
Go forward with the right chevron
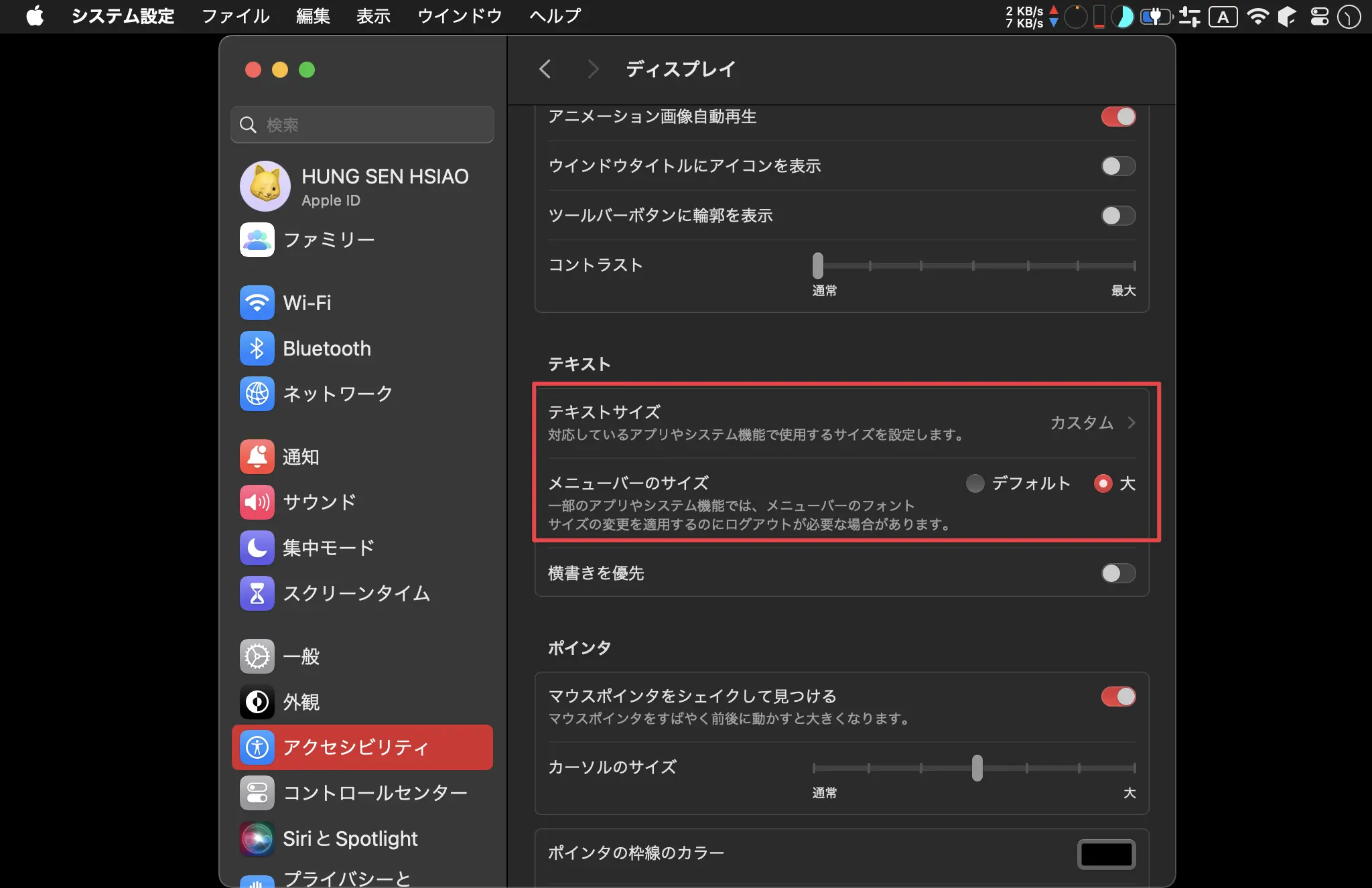point(593,69)
